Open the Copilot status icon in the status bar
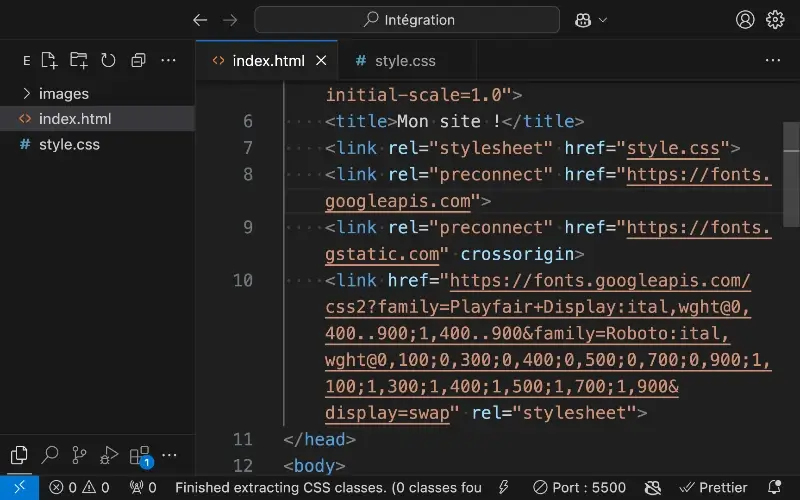Screen dimensions: 800x500 pyautogui.click(x=653, y=488)
